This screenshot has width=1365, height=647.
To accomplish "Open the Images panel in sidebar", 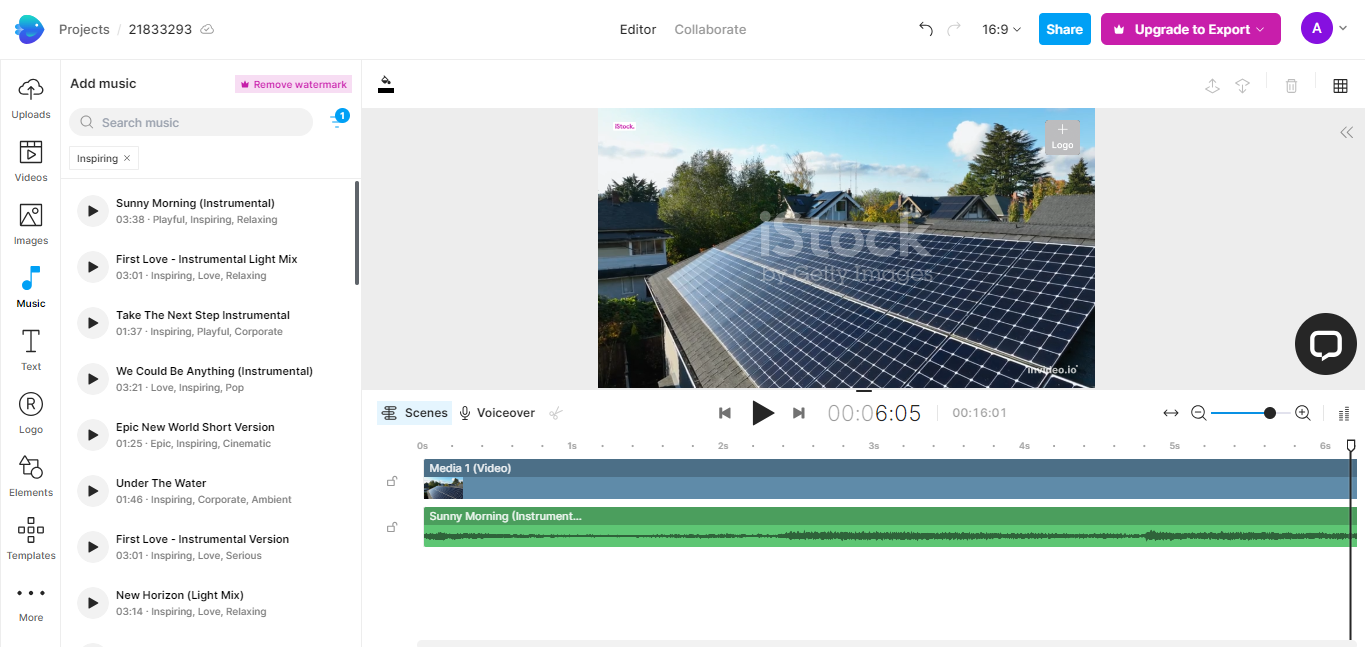I will tap(31, 224).
